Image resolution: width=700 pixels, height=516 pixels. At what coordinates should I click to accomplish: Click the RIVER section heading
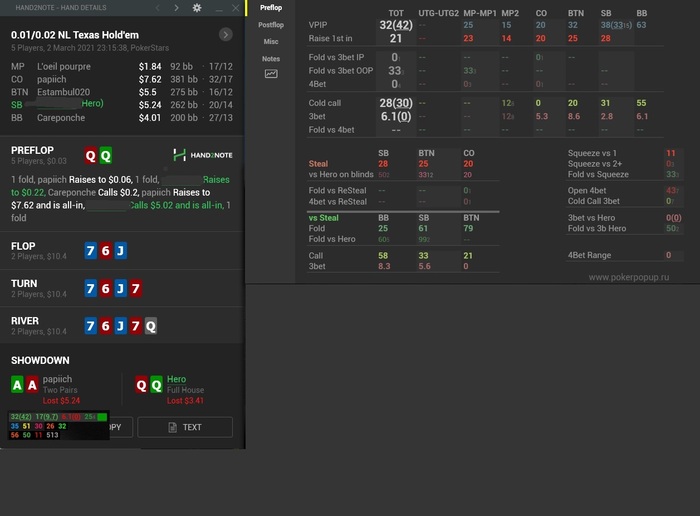(x=25, y=321)
